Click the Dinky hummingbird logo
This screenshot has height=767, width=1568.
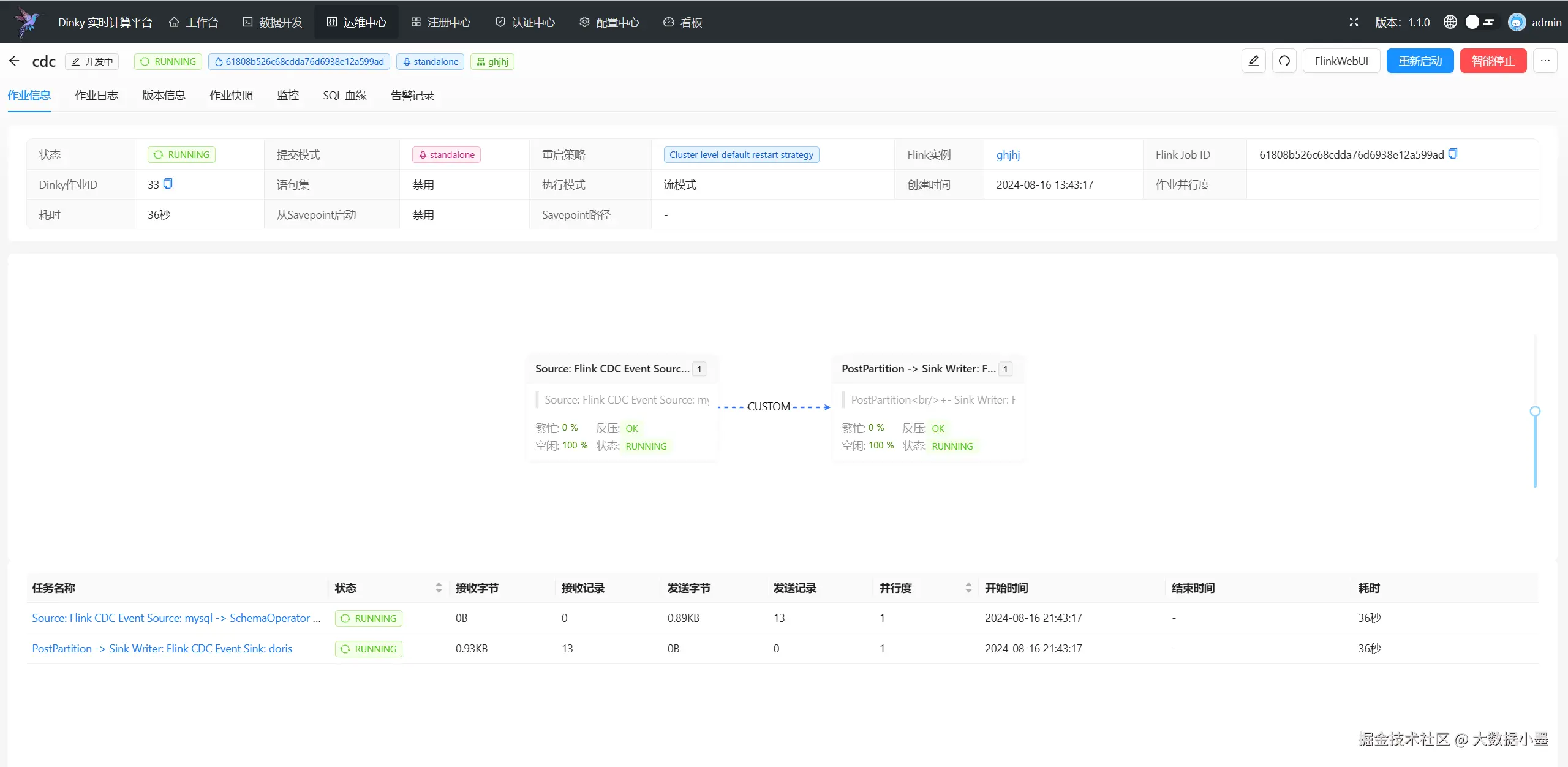tap(27, 22)
